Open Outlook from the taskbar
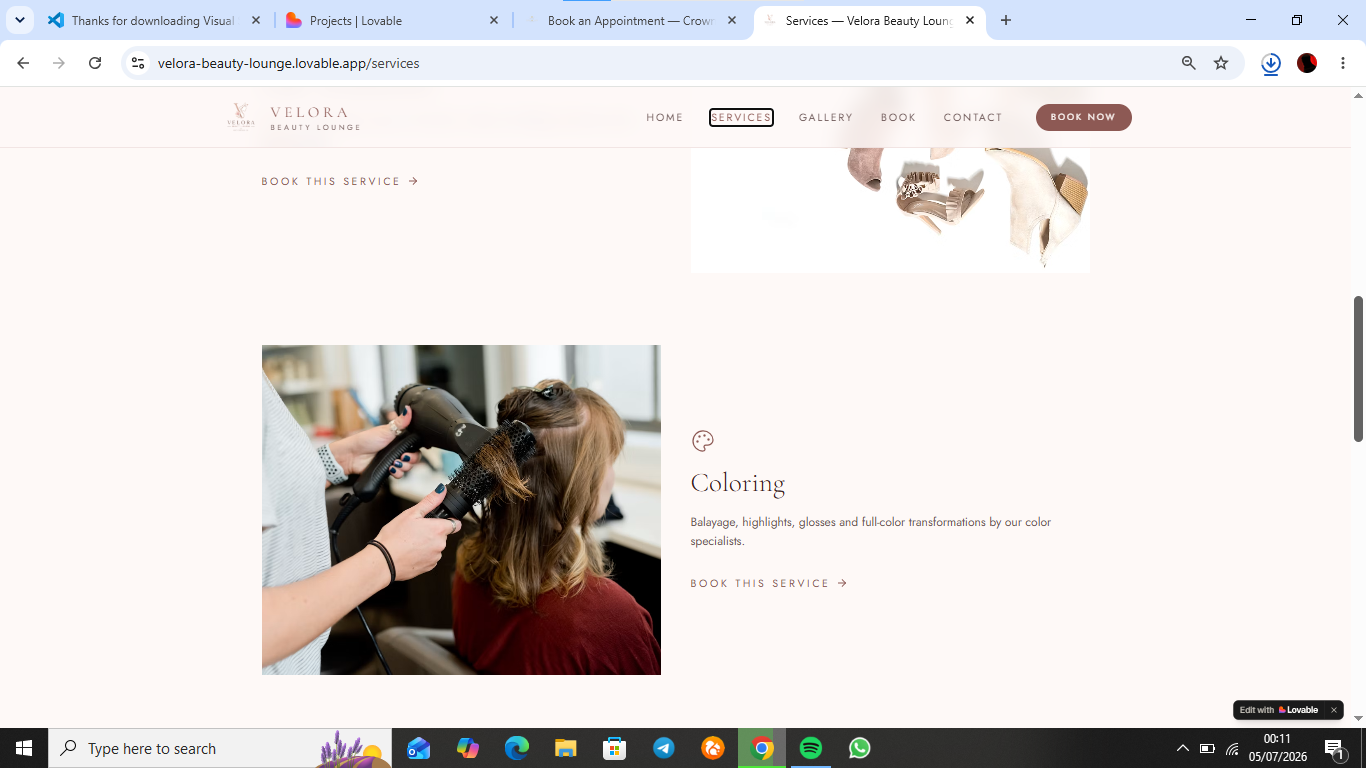This screenshot has height=768, width=1366. [419, 748]
